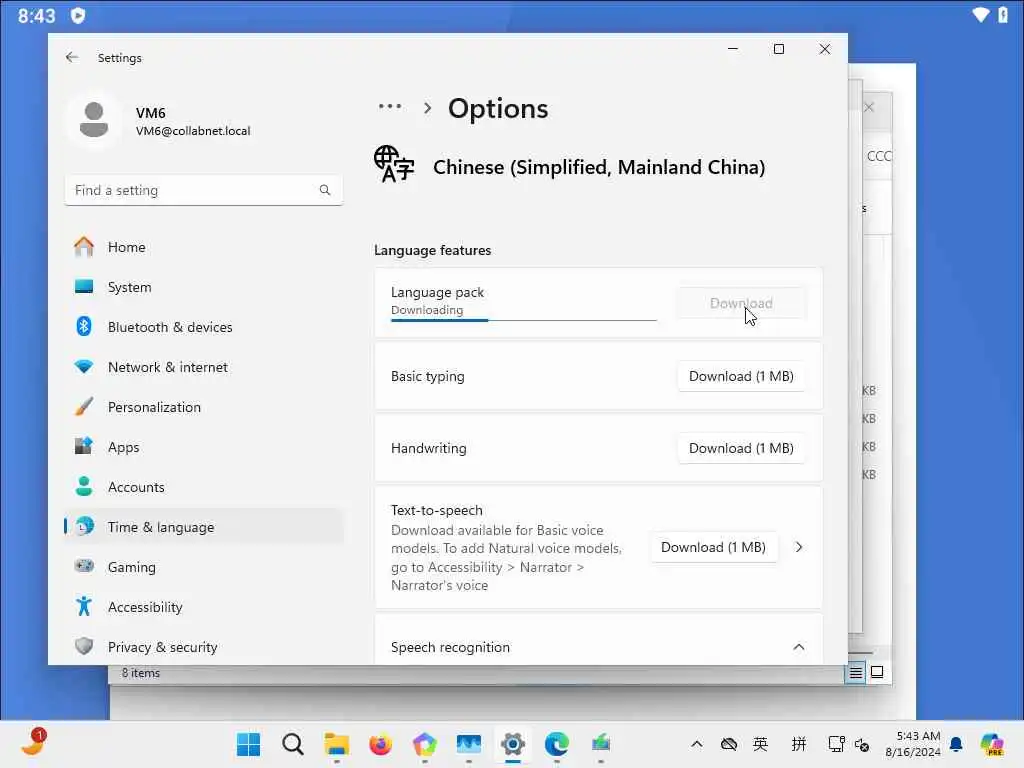The height and width of the screenshot is (768, 1024).
Task: Tap the Android battery status icon
Action: tap(1003, 15)
